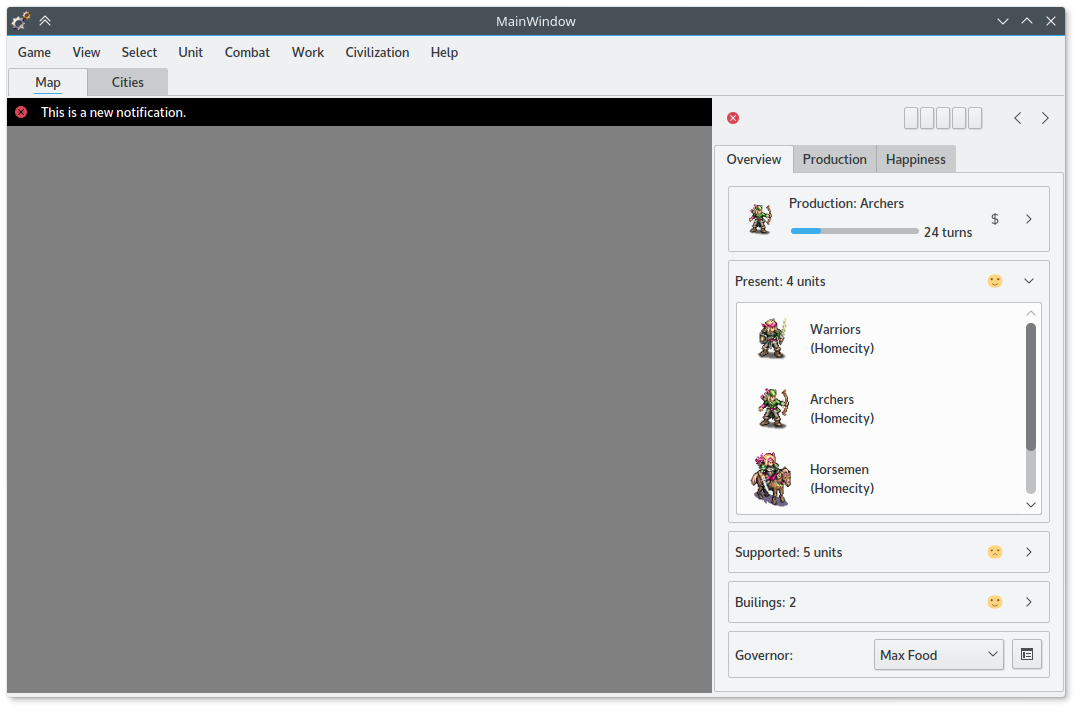Click the happy face in Present units row

pyautogui.click(x=994, y=281)
